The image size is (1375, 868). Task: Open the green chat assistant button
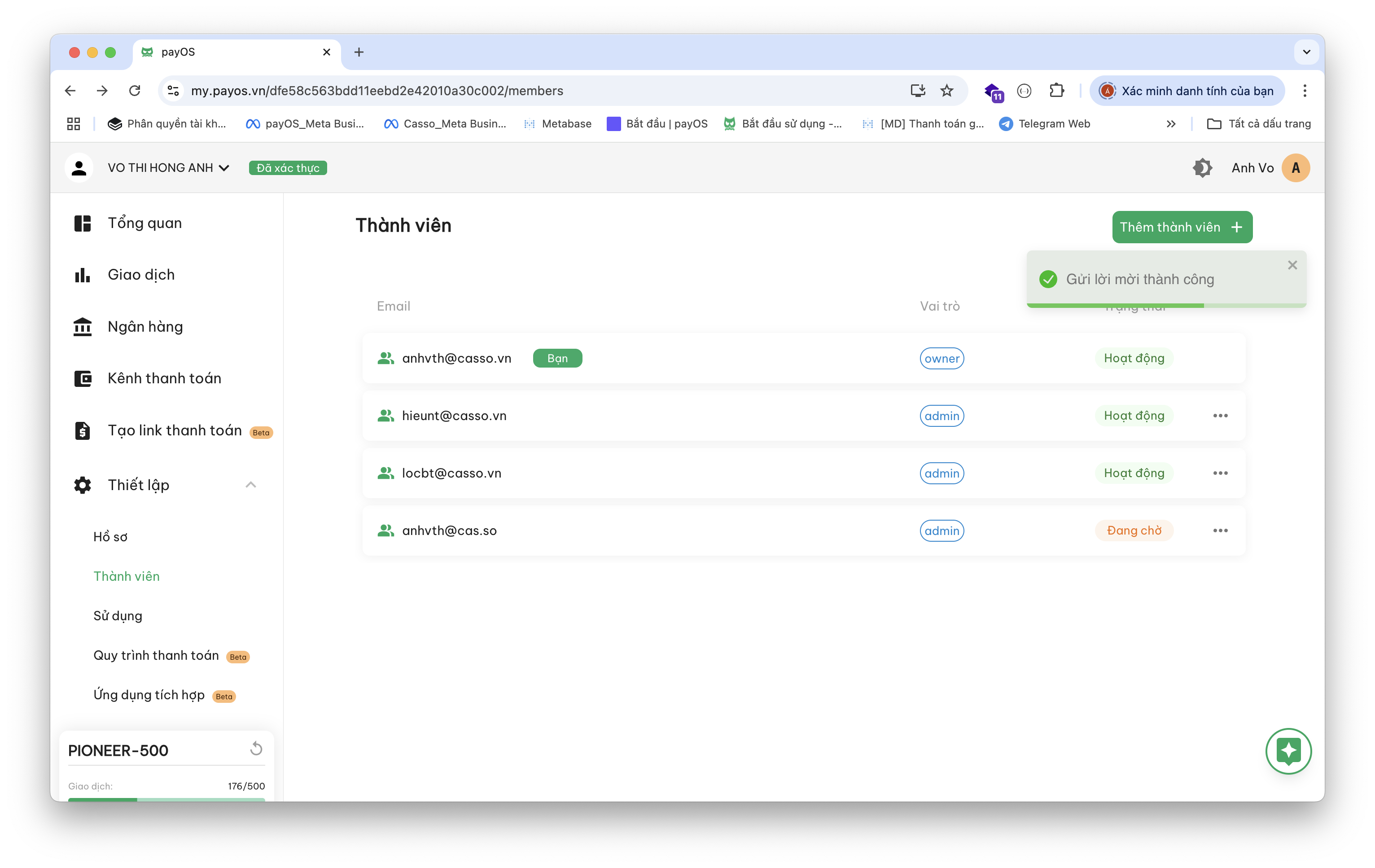(x=1288, y=751)
